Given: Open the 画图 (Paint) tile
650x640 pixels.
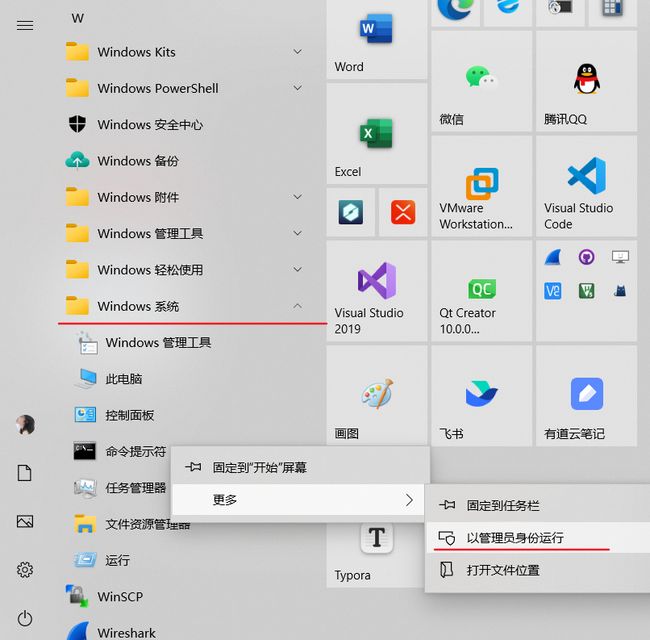Looking at the screenshot, I should tap(376, 396).
